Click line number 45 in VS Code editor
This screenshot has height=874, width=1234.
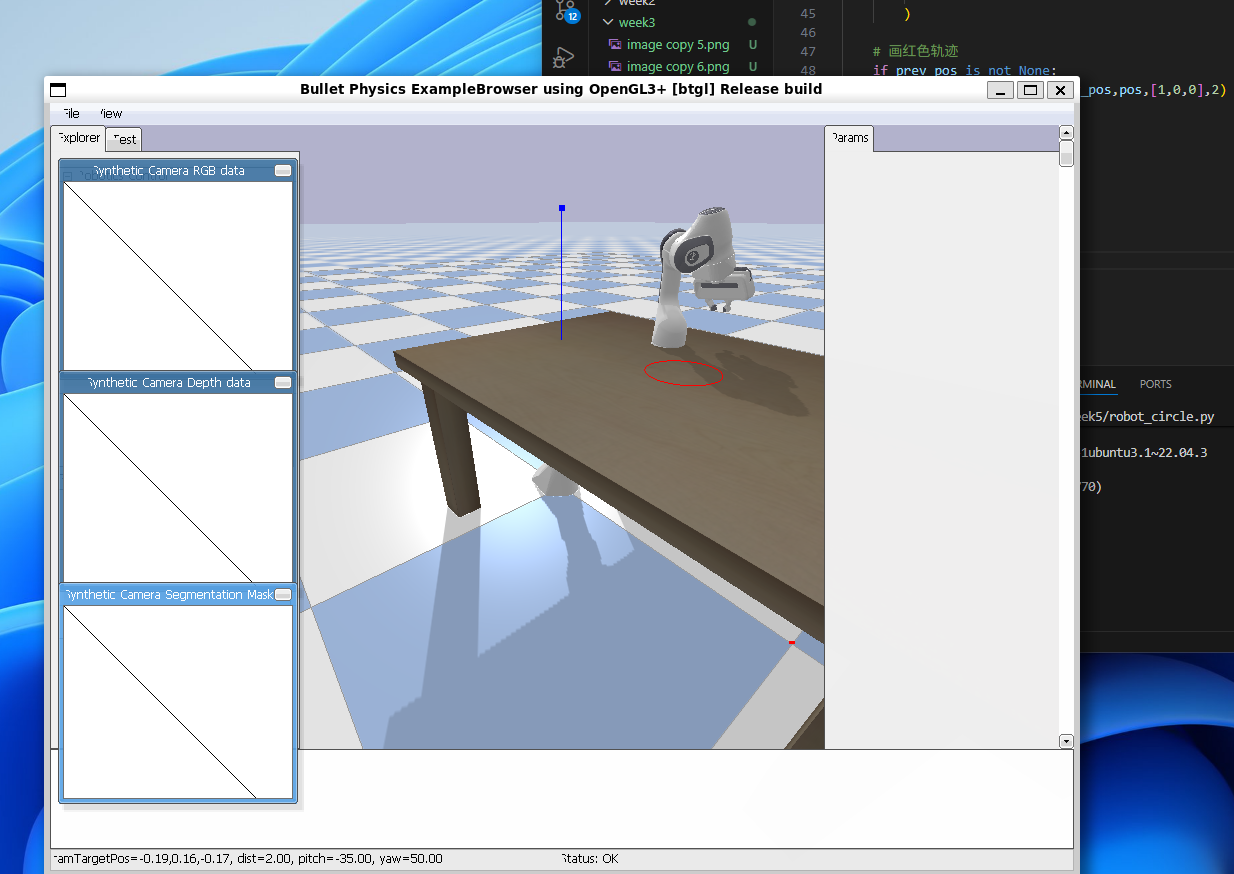tap(808, 14)
